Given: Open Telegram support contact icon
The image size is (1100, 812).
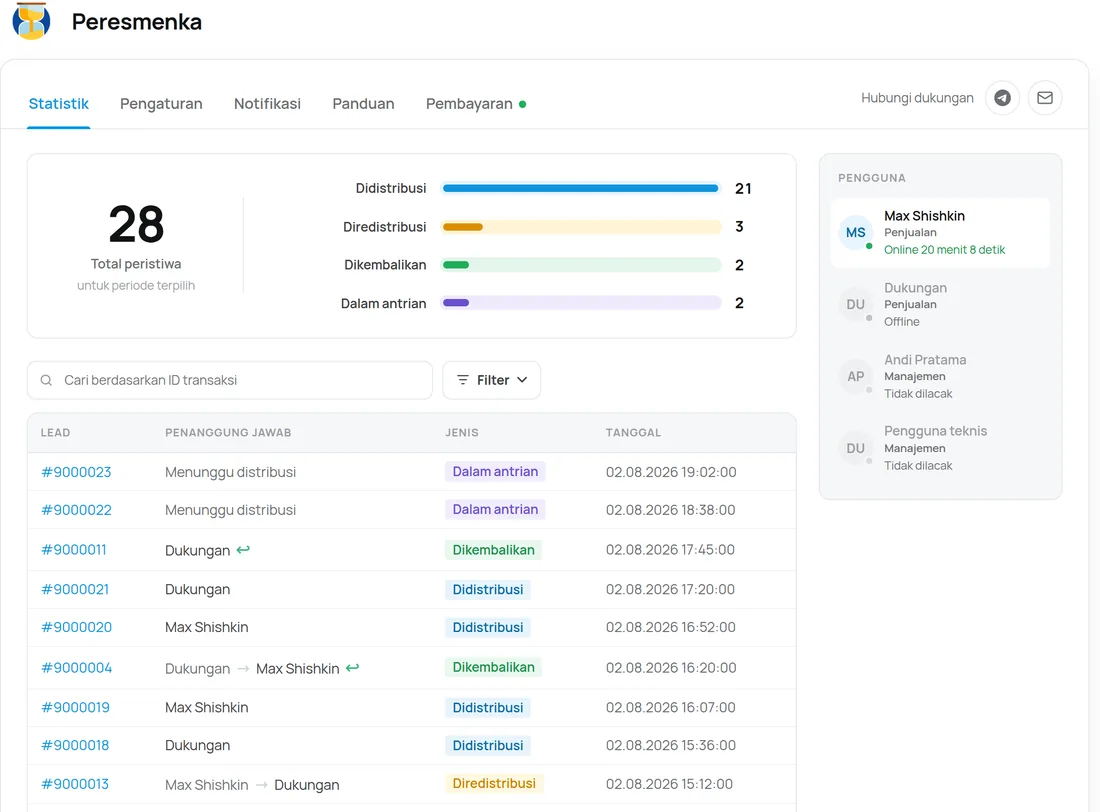Looking at the screenshot, I should click(1002, 98).
